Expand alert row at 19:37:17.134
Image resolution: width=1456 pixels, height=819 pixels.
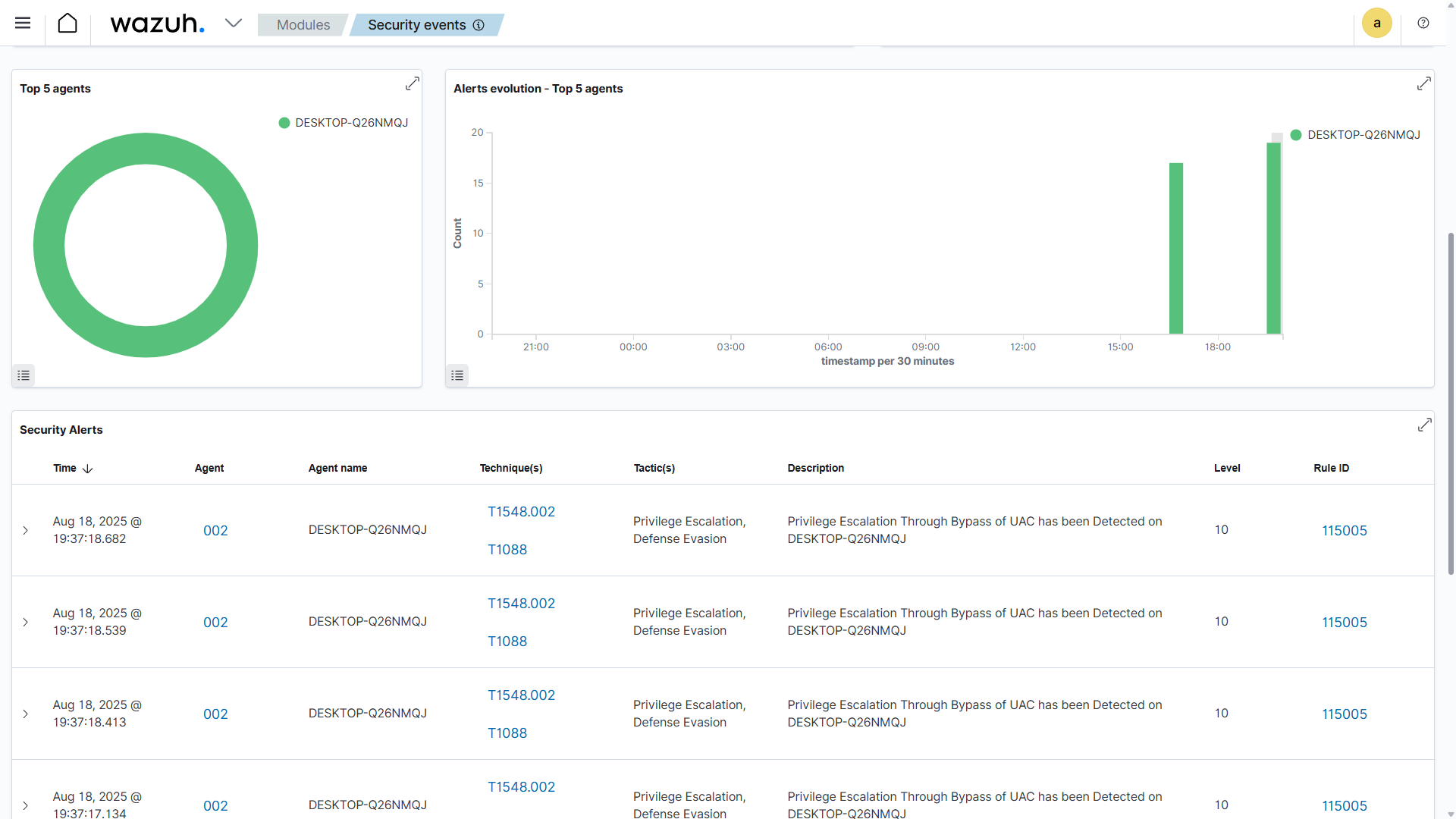[25, 805]
